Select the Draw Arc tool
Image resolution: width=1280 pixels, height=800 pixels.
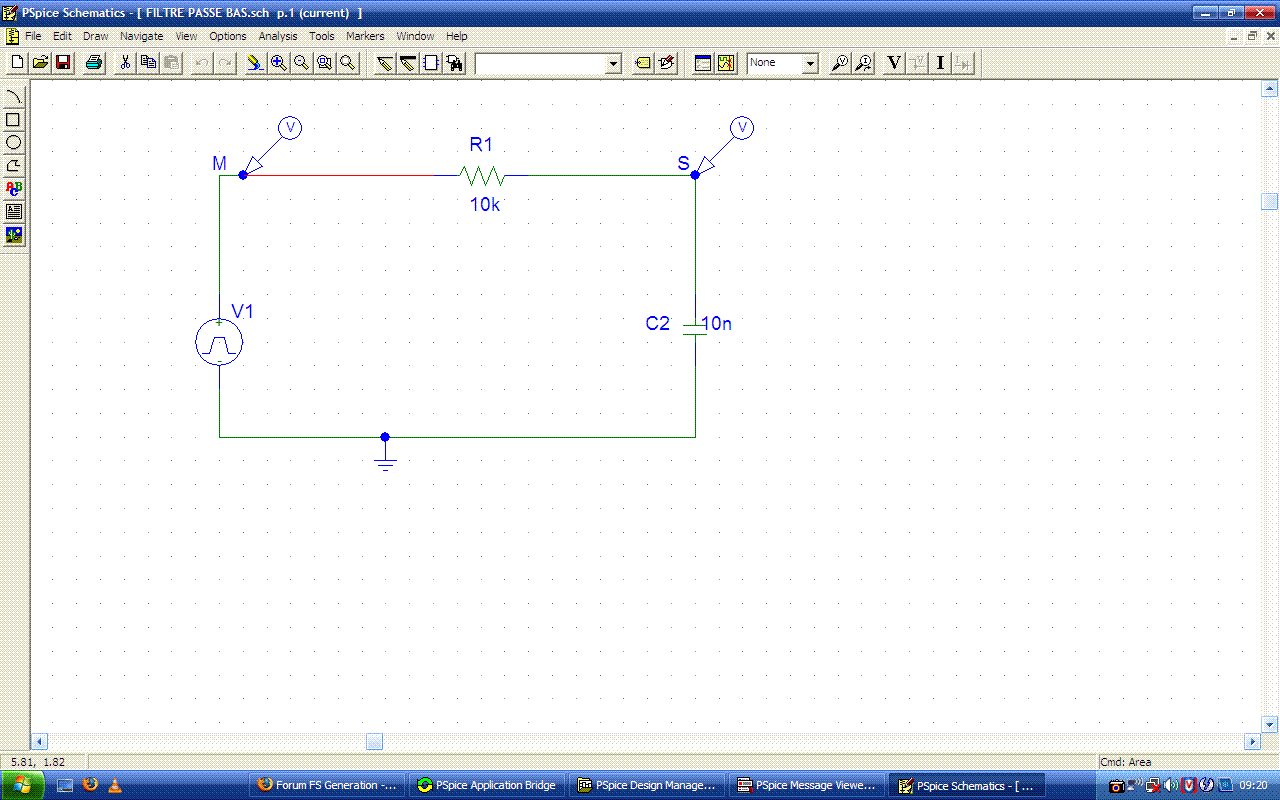click(x=14, y=96)
